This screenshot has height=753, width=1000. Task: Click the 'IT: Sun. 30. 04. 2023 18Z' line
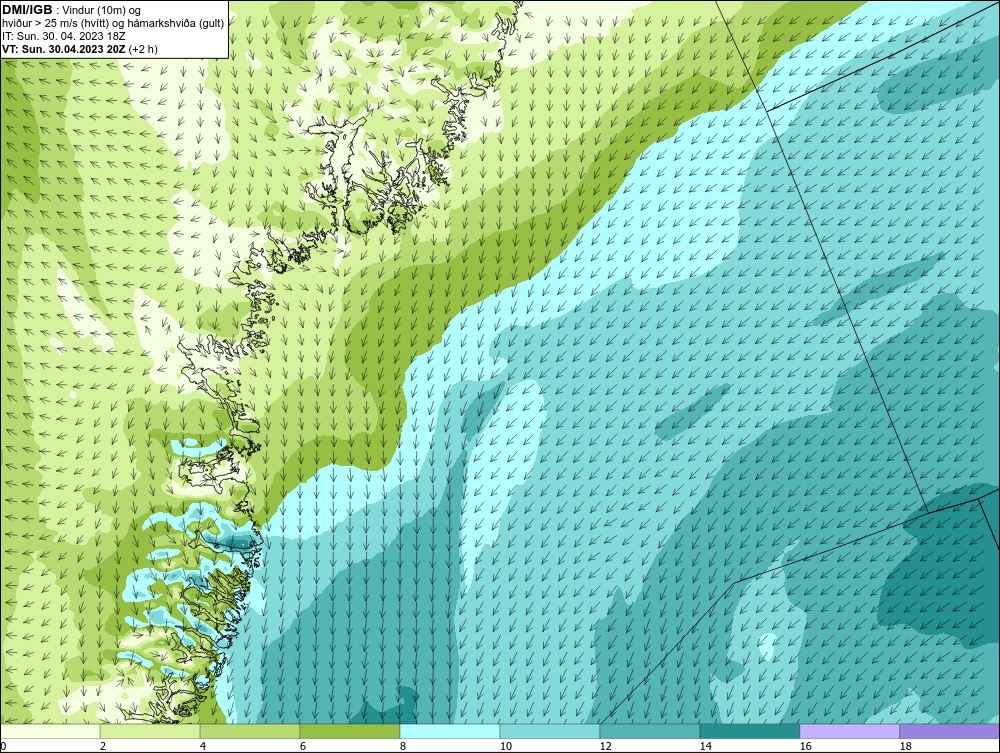pos(64,36)
